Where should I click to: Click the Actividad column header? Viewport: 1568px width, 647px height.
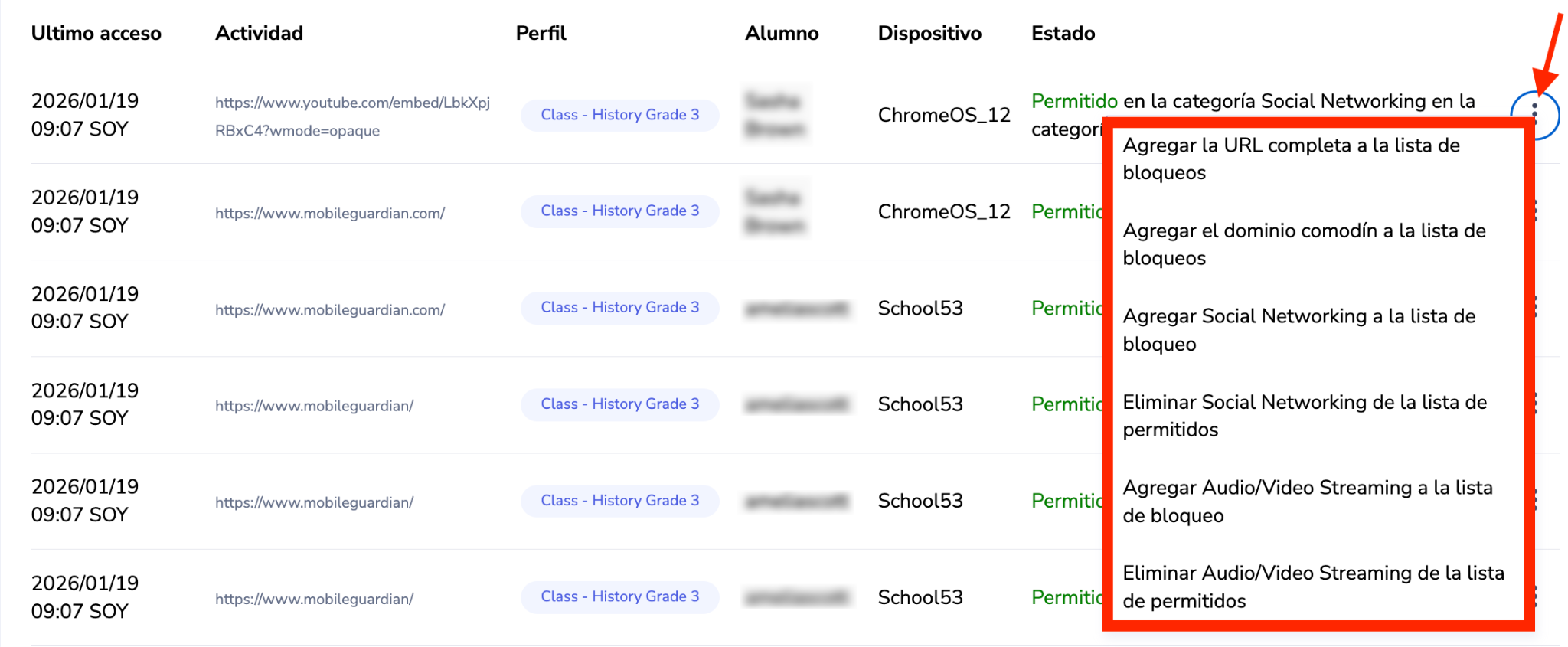click(259, 33)
